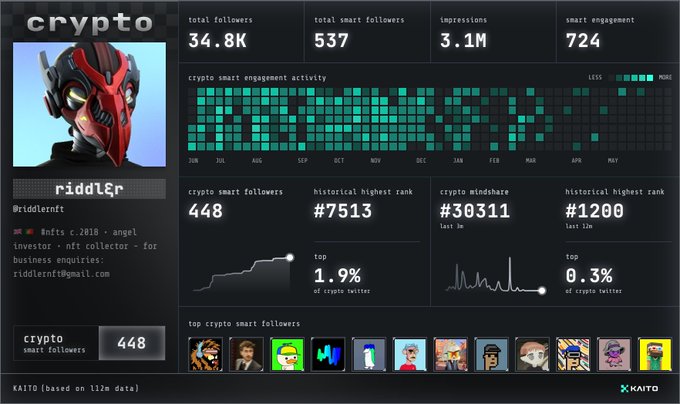Click the top crypto smart followers heading
Image resolution: width=680 pixels, height=404 pixels.
[x=244, y=324]
